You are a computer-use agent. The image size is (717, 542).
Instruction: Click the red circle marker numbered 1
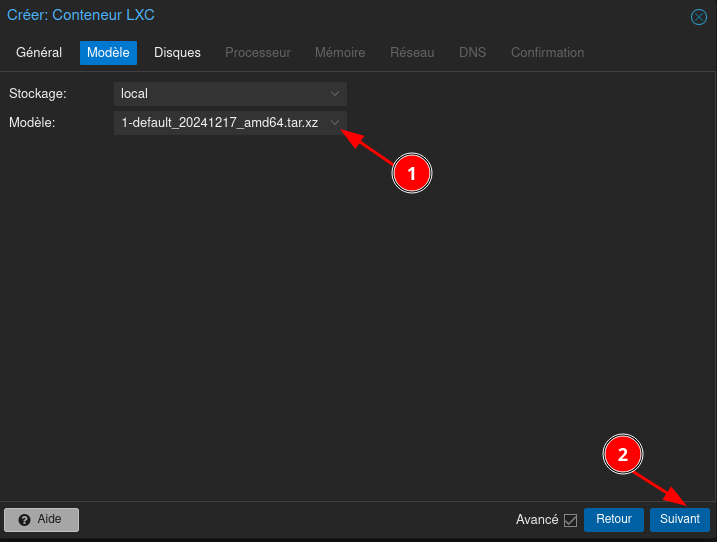pyautogui.click(x=411, y=174)
